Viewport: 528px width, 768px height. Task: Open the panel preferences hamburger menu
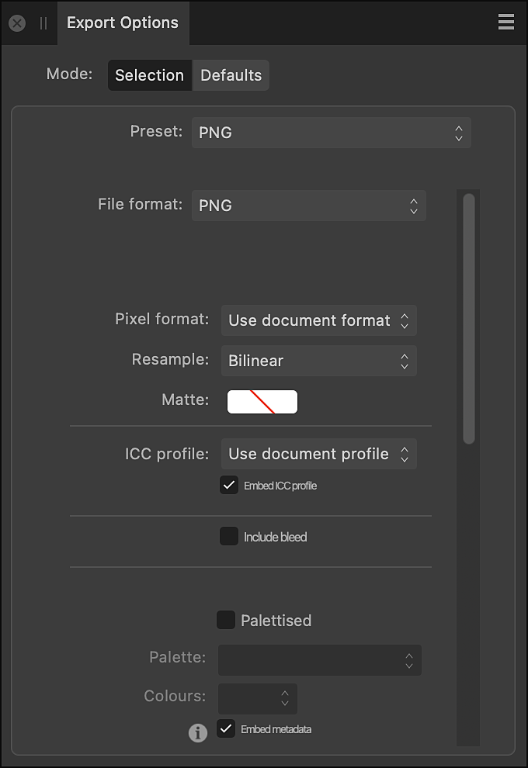(x=506, y=22)
